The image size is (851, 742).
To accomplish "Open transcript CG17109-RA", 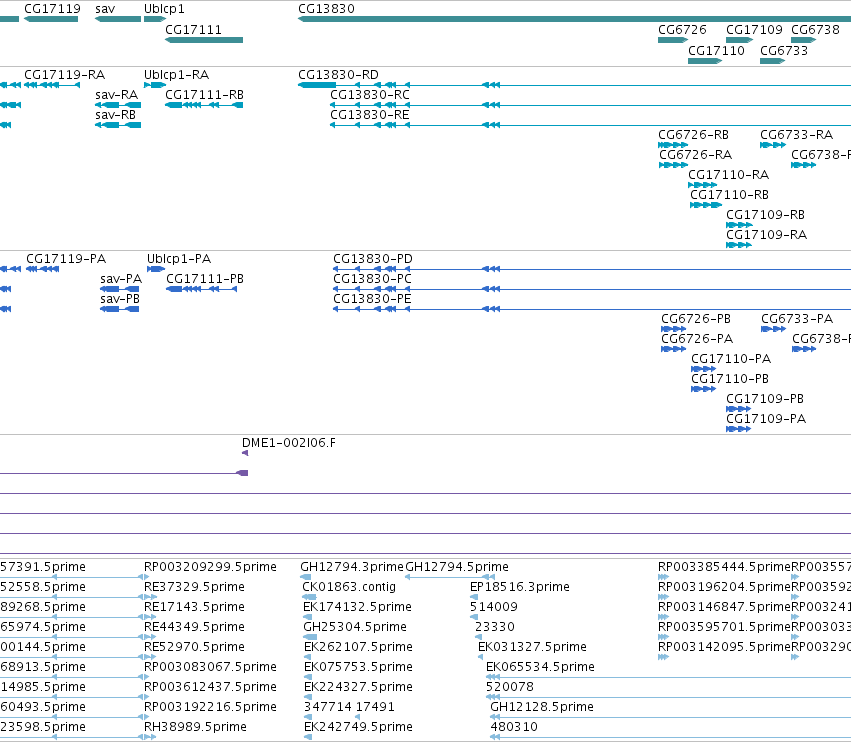I will coord(766,234).
